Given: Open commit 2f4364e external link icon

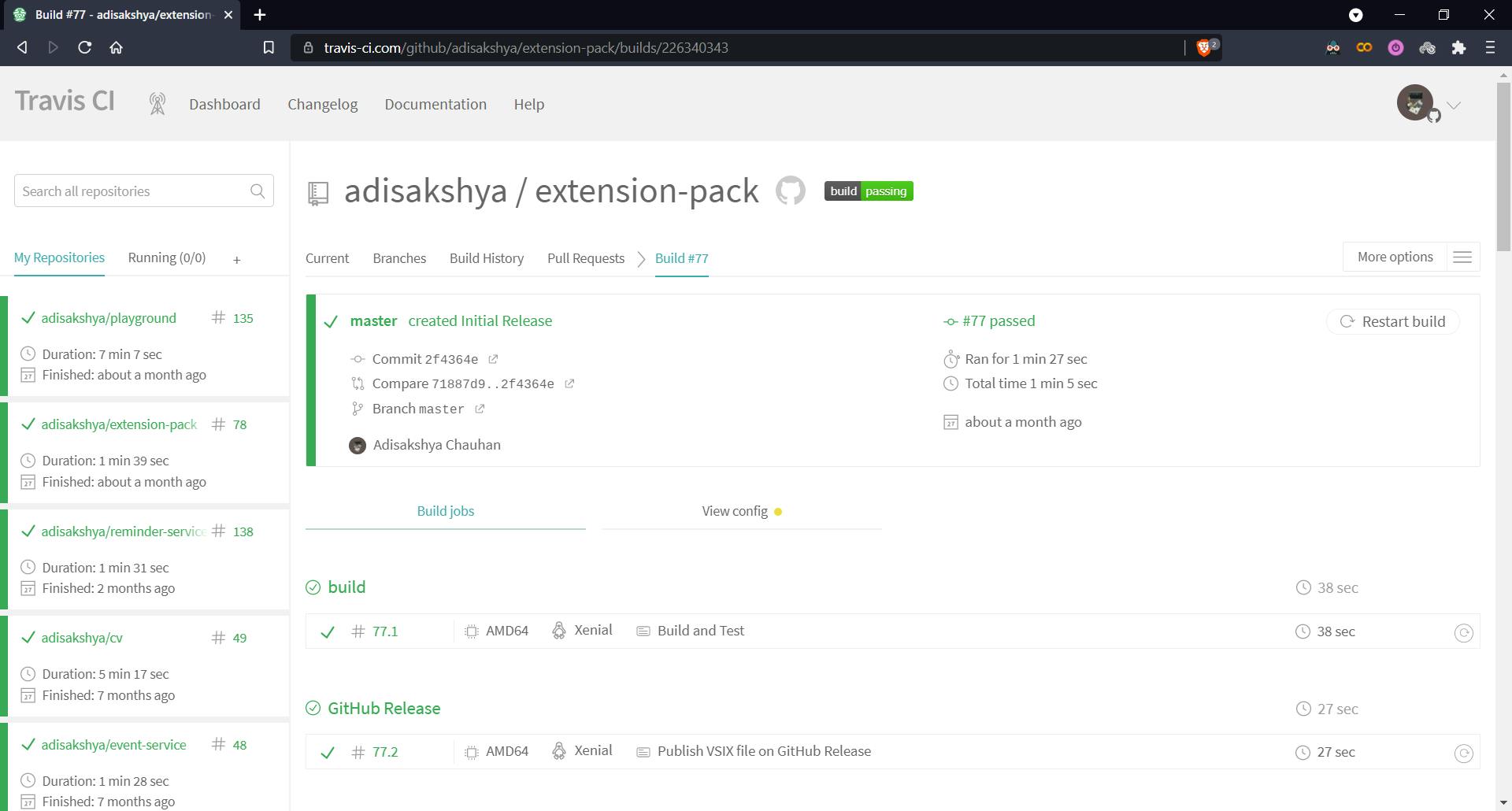Looking at the screenshot, I should [x=493, y=358].
